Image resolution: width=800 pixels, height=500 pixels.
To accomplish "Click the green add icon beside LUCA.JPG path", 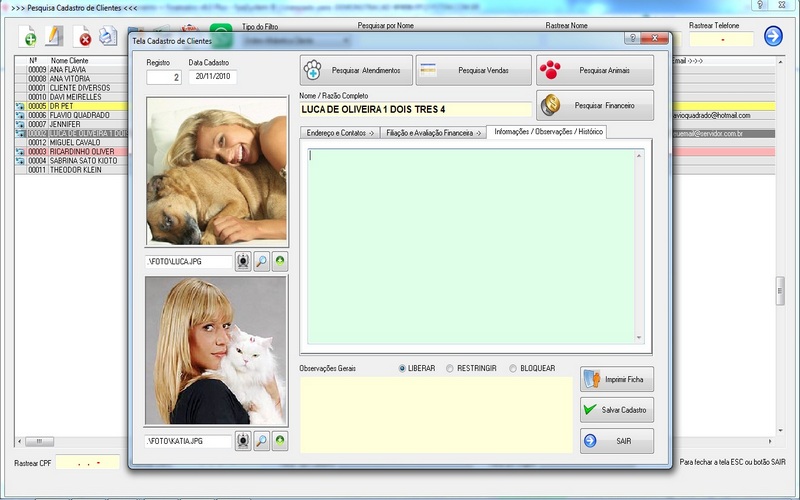I will [x=280, y=261].
